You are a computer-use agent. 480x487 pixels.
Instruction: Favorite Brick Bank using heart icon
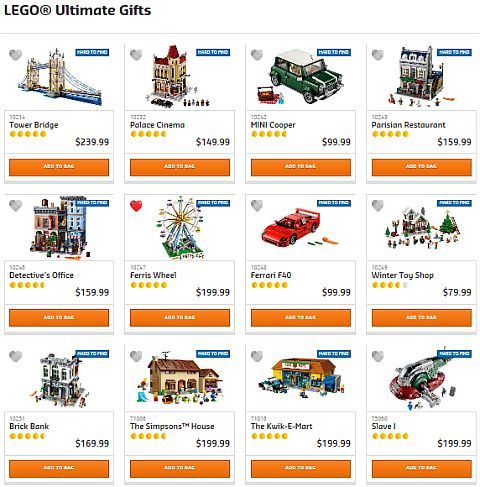15,356
